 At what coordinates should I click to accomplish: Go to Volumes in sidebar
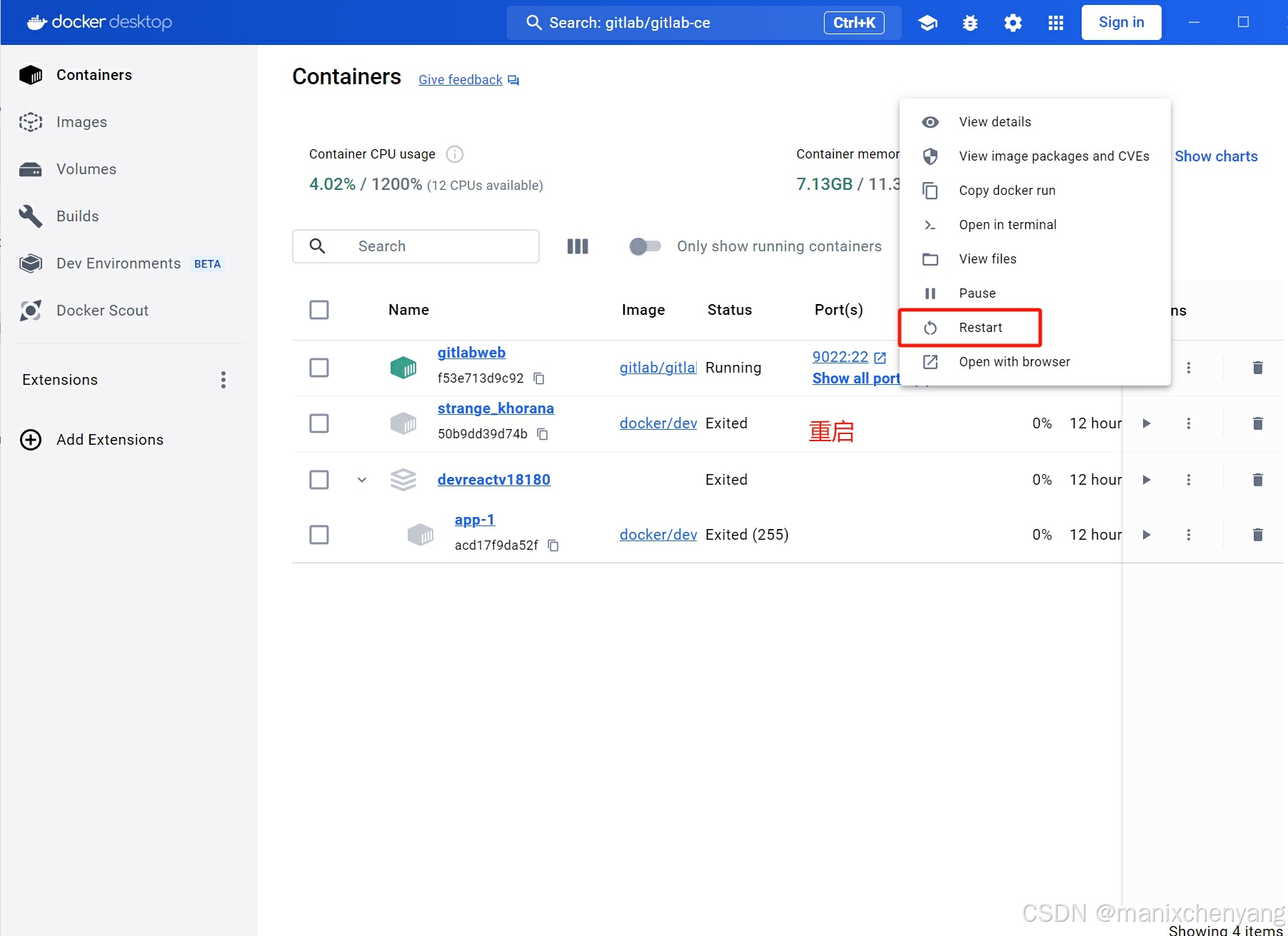pos(86,169)
